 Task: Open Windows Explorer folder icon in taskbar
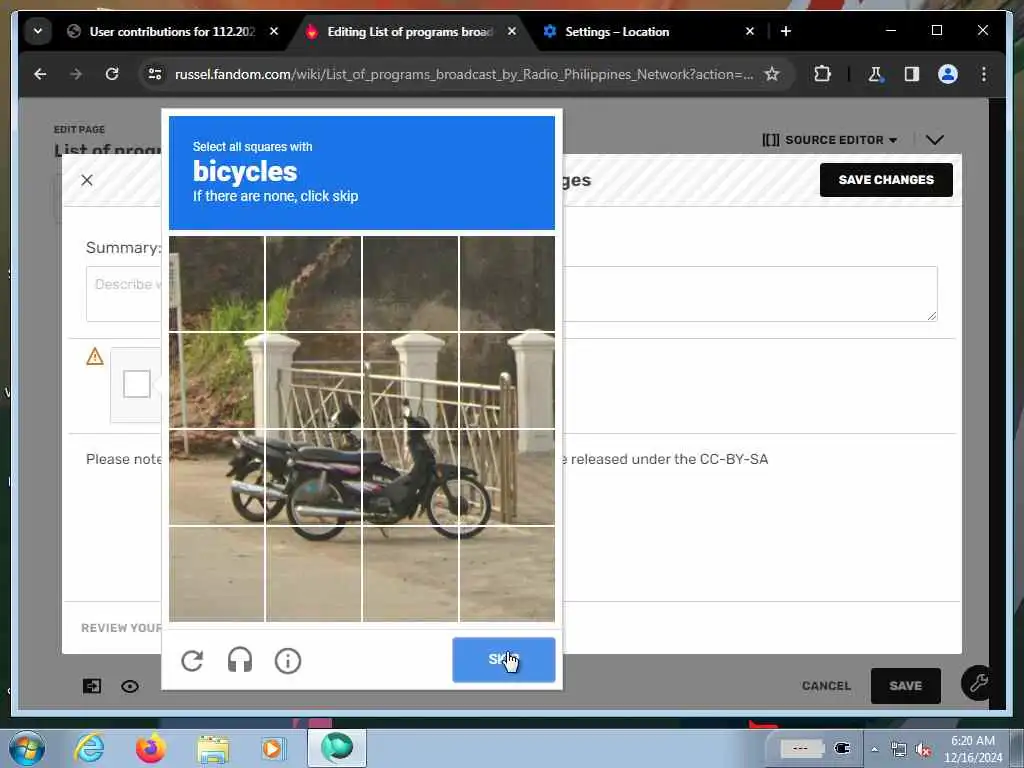[213, 749]
